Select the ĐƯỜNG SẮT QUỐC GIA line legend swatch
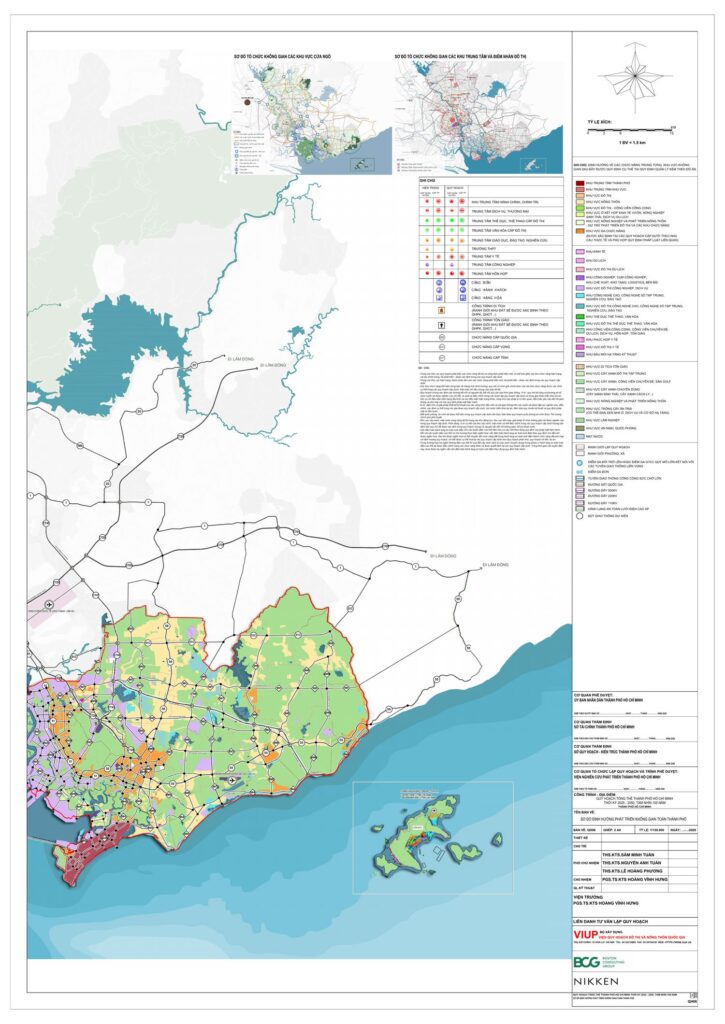The width and height of the screenshot is (725, 1024). coord(580,485)
